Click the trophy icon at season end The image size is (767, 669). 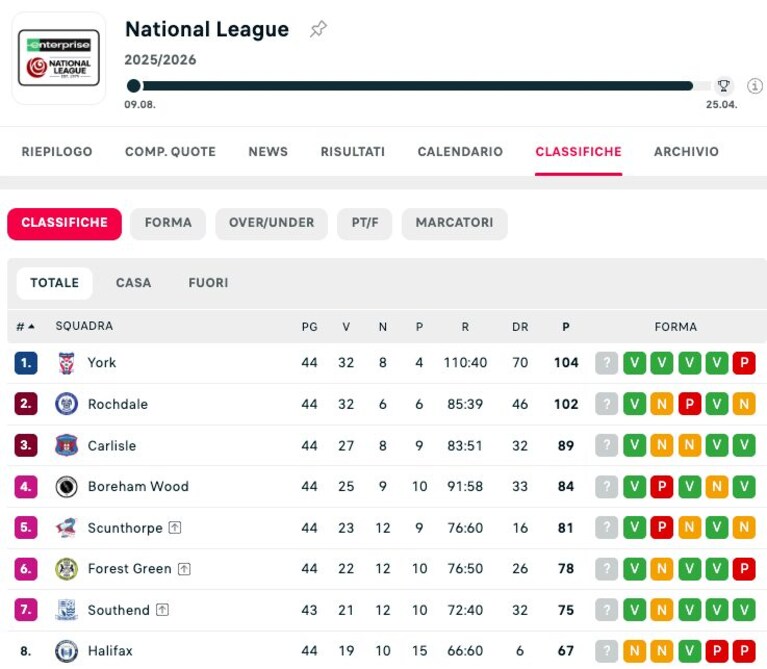click(x=723, y=86)
